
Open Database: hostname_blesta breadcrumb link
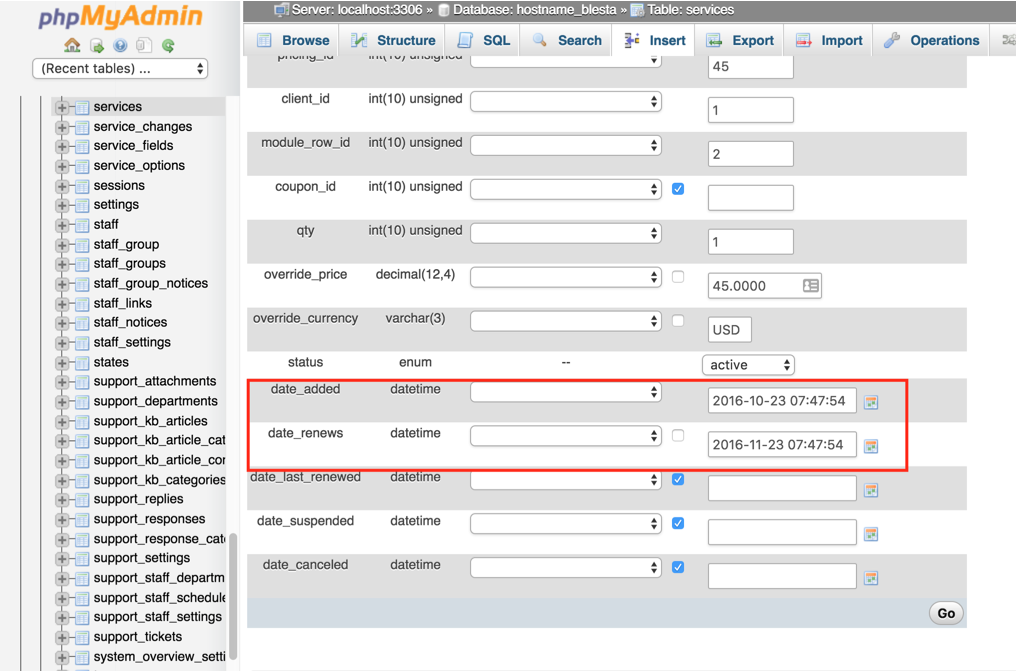point(535,10)
